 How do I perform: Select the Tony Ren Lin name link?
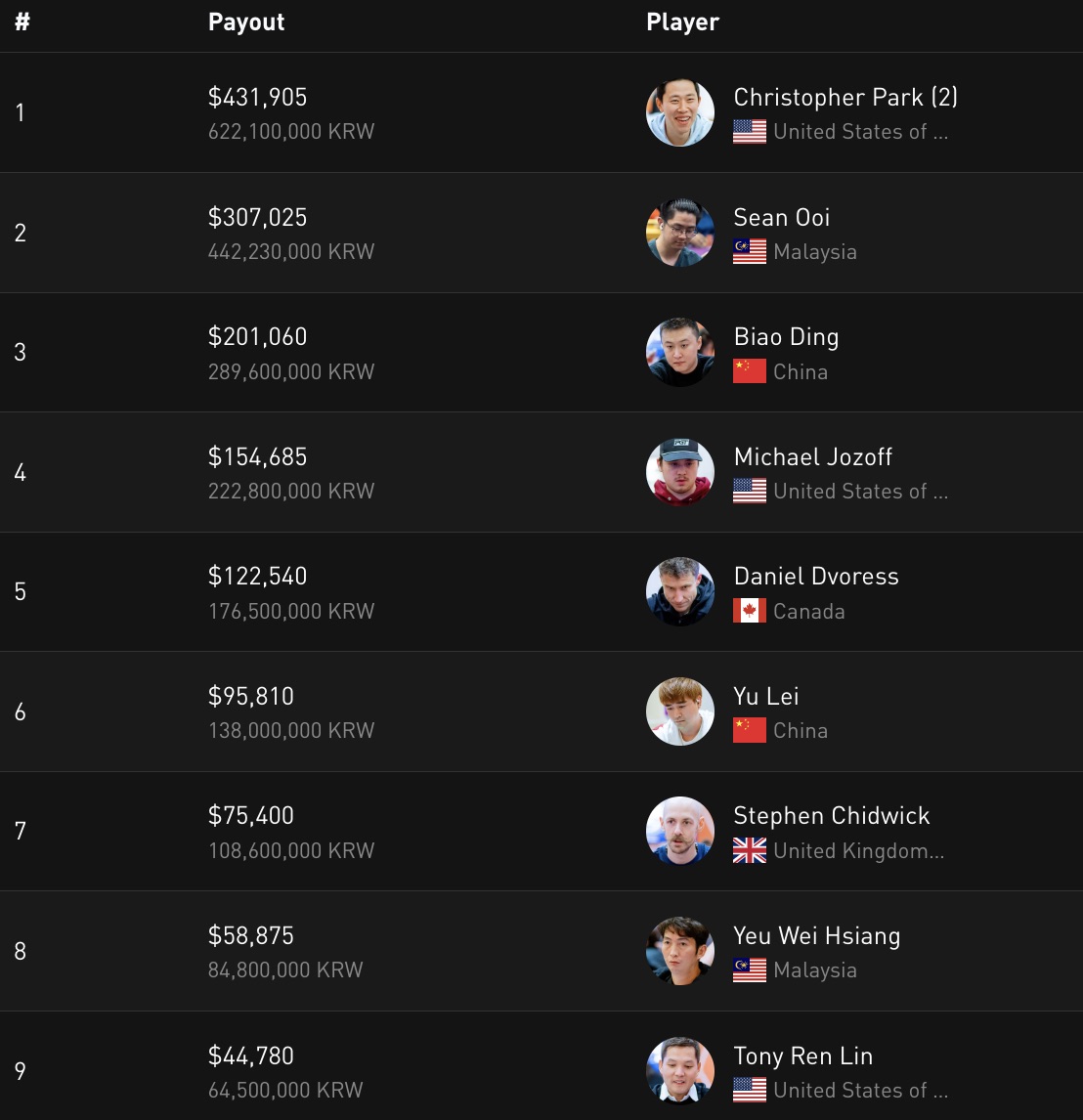coord(803,1055)
